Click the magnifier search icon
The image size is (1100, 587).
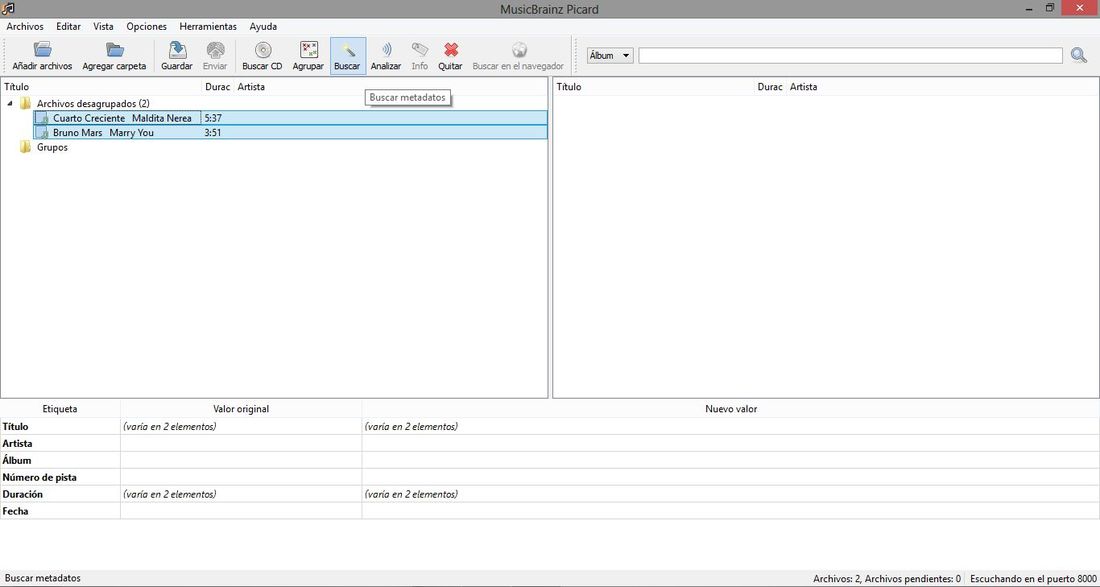(x=1079, y=55)
